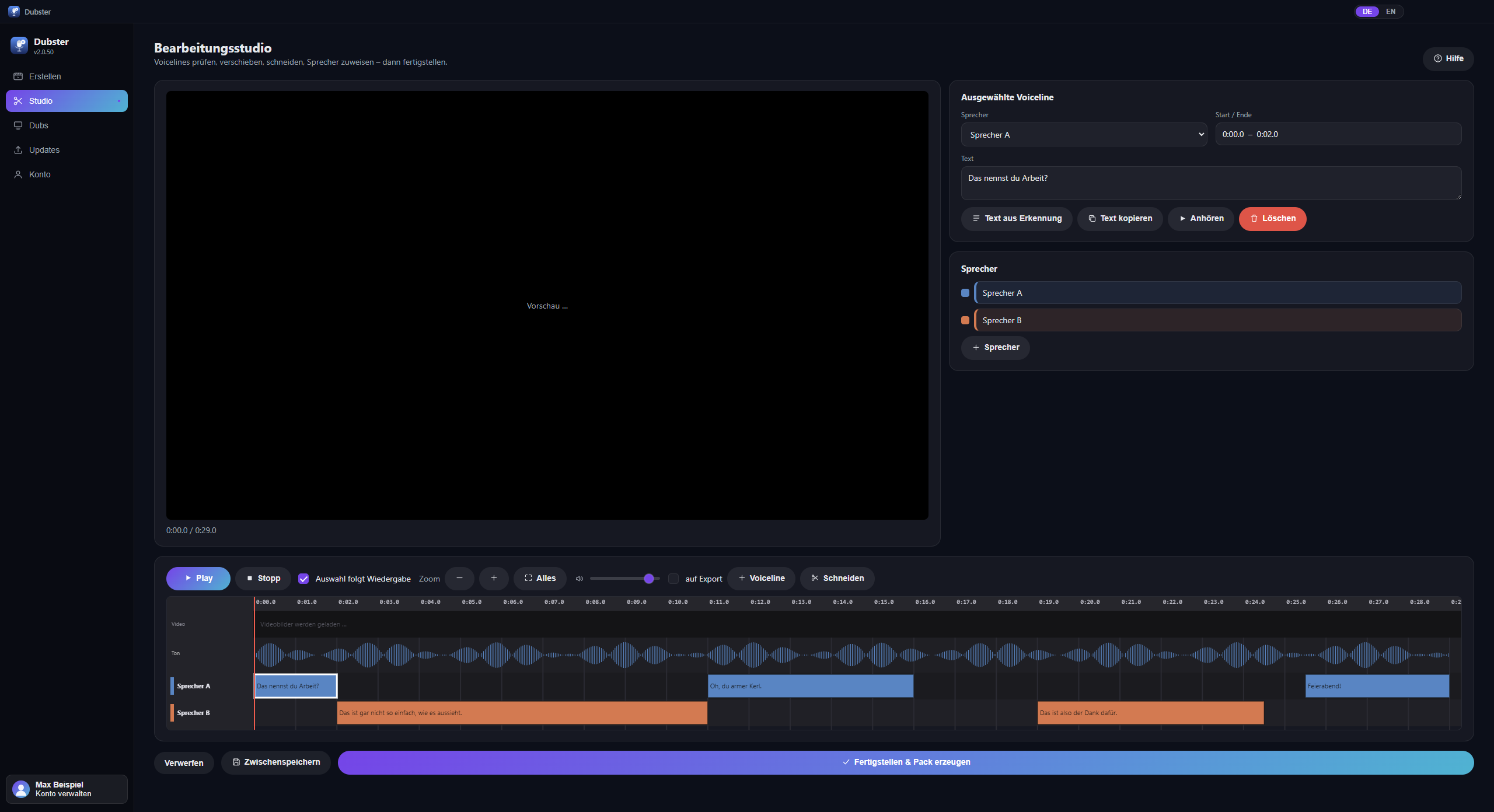This screenshot has height=812, width=1494.
Task: Click the question mark icon in Hilfe
Action: [1438, 59]
